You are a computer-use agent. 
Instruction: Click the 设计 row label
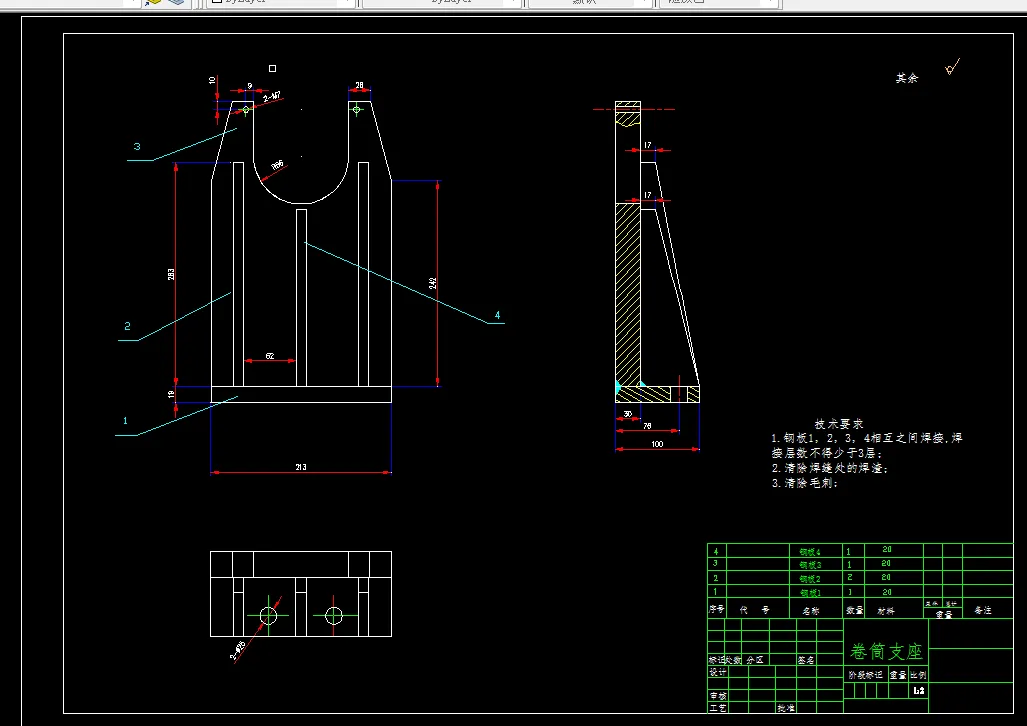(718, 672)
